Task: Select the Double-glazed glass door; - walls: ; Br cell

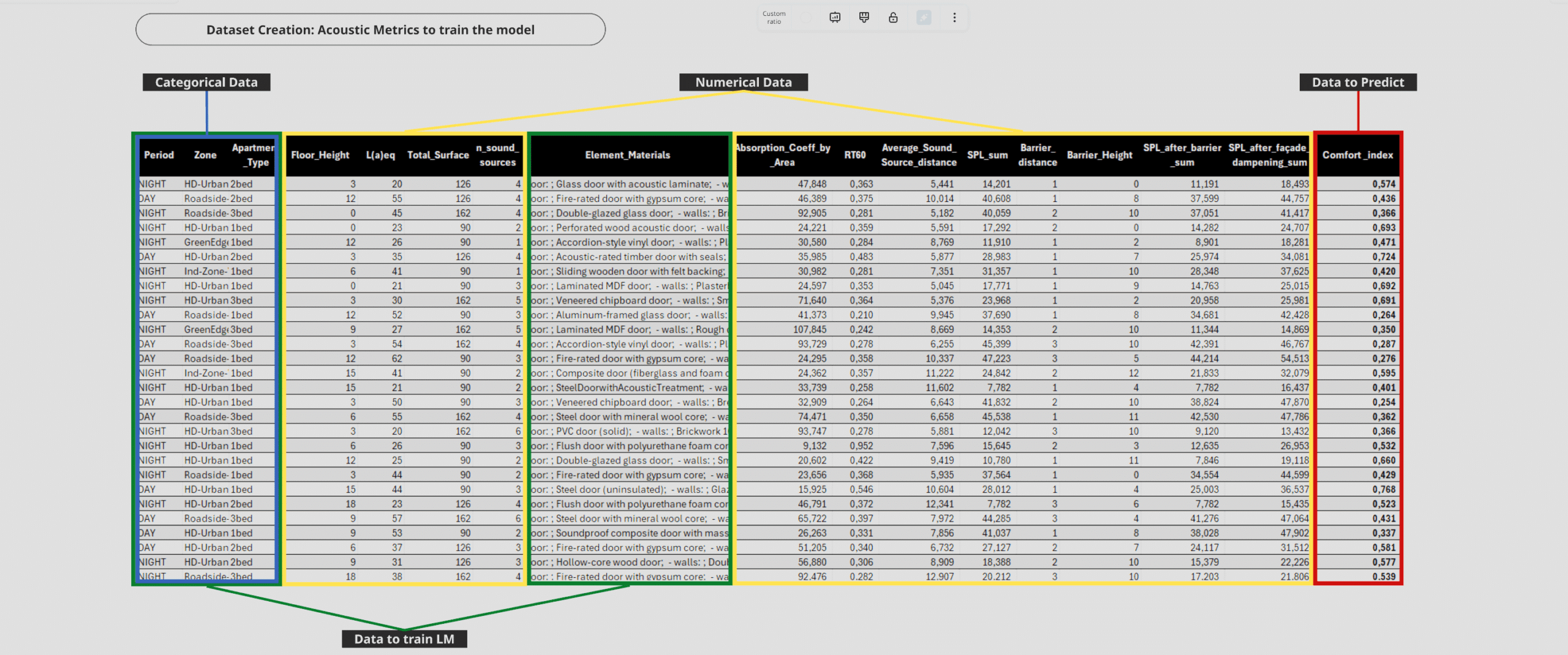Action: pos(630,213)
